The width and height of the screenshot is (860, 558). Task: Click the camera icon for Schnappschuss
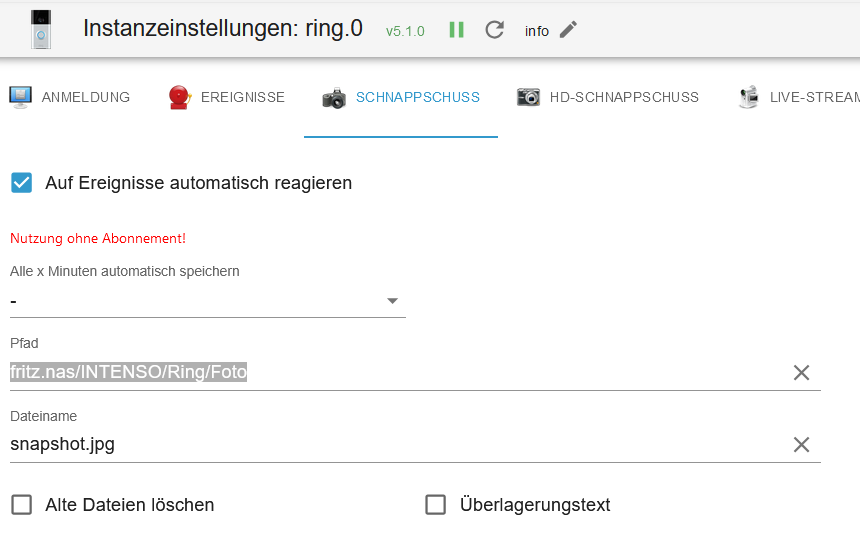tap(334, 98)
